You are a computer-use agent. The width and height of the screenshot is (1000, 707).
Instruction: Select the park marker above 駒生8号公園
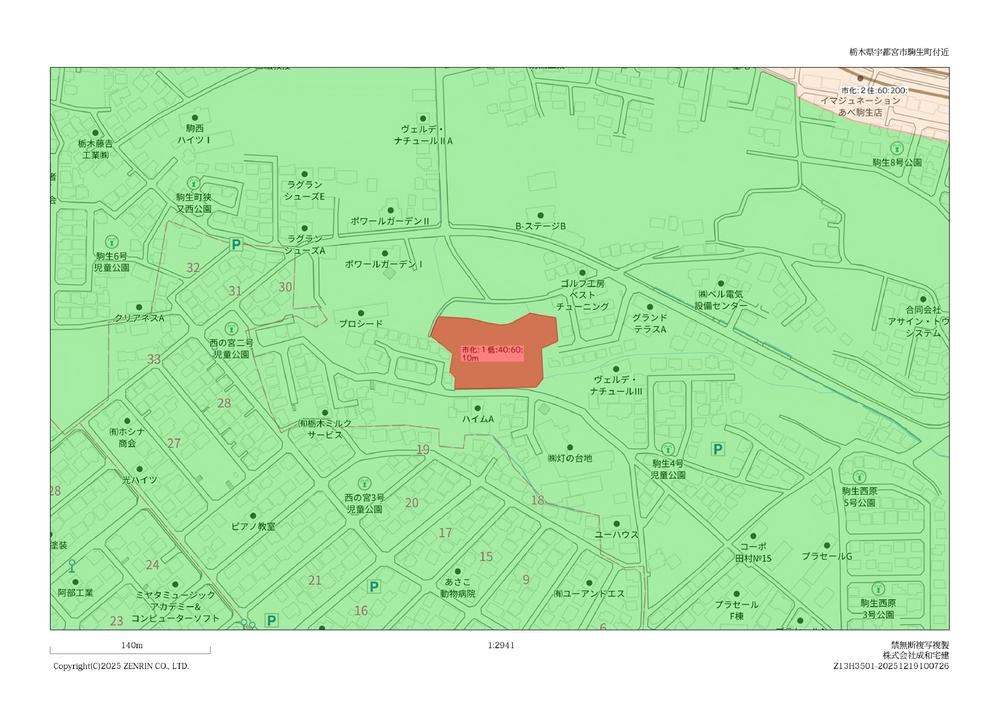tap(897, 148)
